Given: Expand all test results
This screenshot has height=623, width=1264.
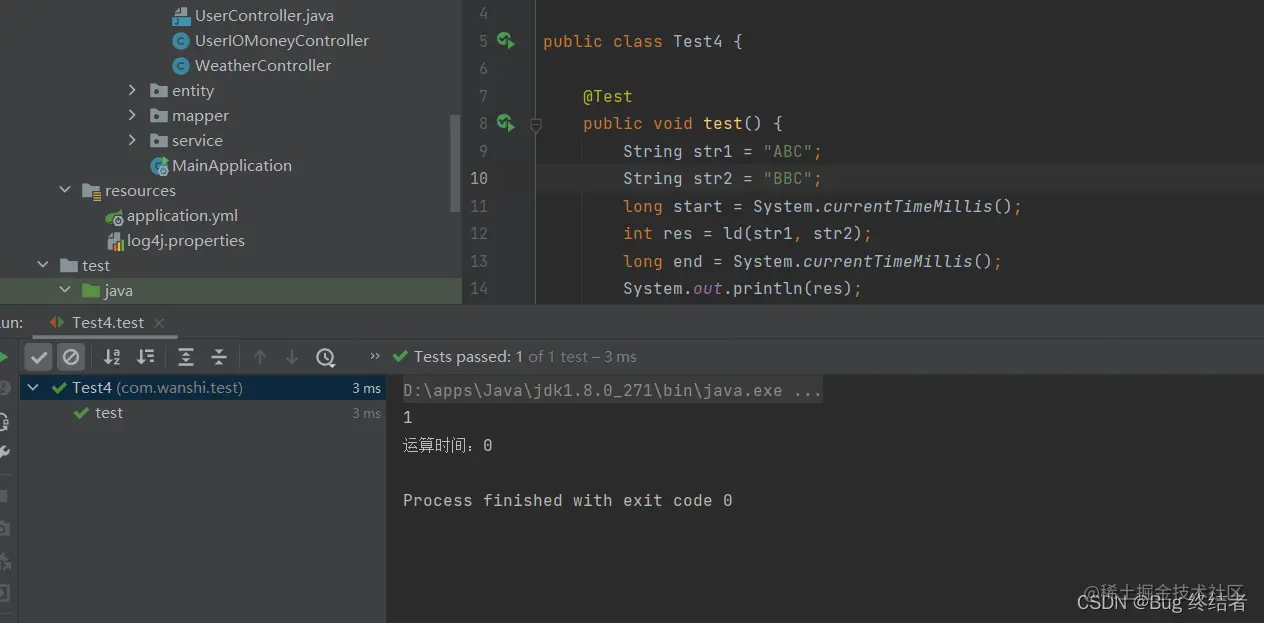Looking at the screenshot, I should [186, 357].
